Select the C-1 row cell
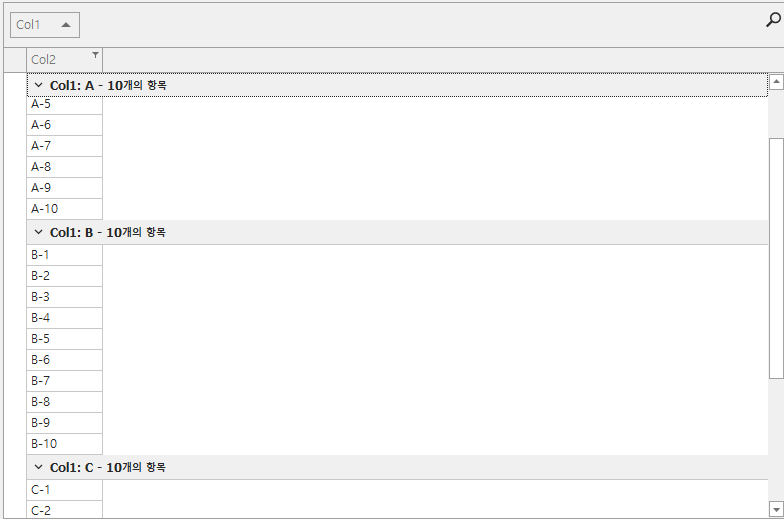Image resolution: width=784 pixels, height=519 pixels. [x=64, y=490]
